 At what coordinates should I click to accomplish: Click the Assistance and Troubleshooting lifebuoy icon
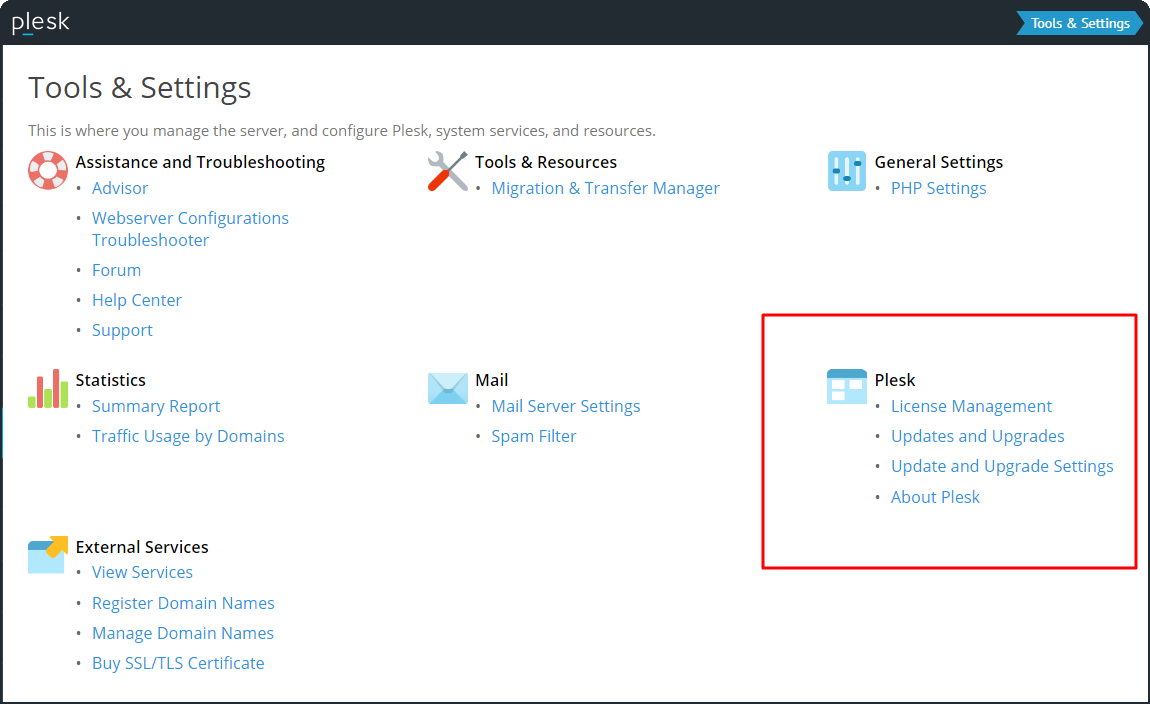click(48, 170)
